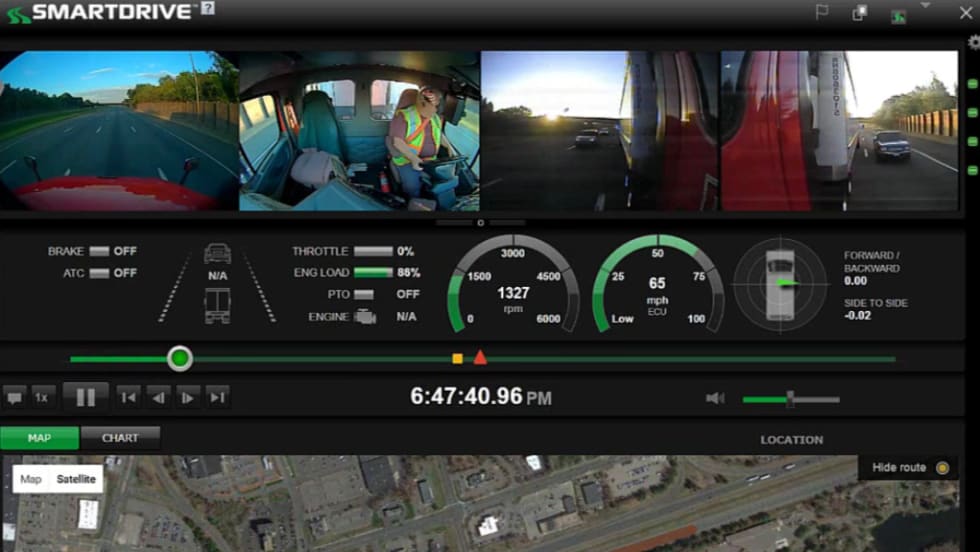Viewport: 980px width, 552px height.
Task: Expand the top header dropdown arrow
Action: pyautogui.click(x=926, y=5)
